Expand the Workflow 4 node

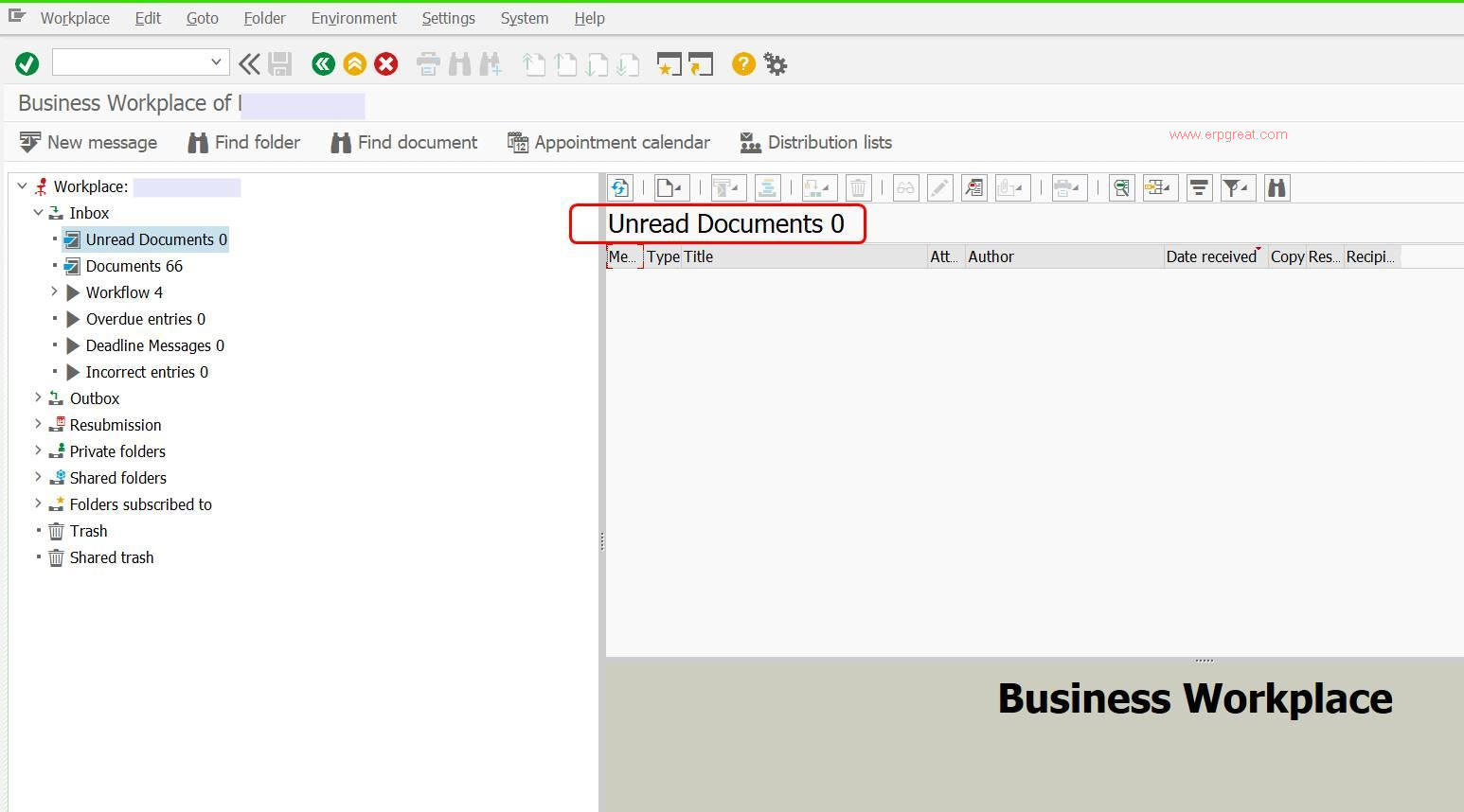[54, 292]
